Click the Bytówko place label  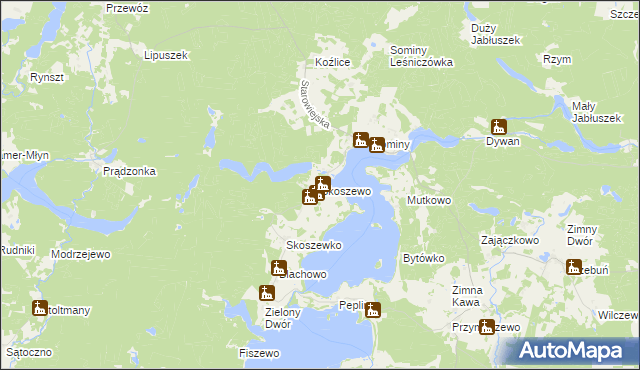coord(424,258)
